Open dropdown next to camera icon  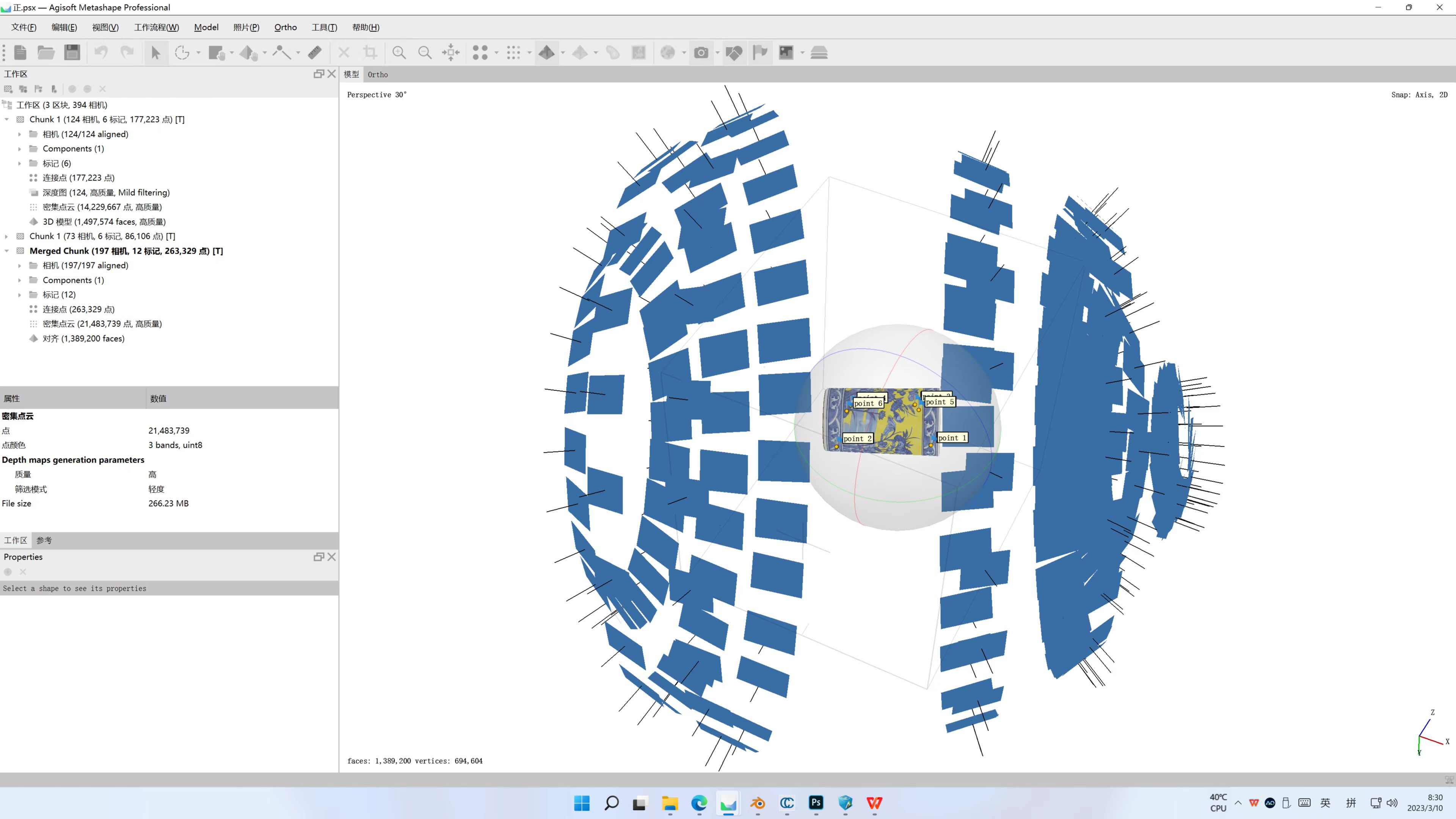[717, 53]
